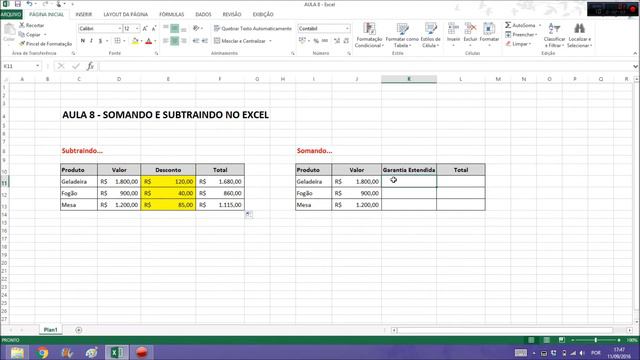Viewport: 640px width, 360px height.
Task: Click the insert function fx icon
Action: 90,66
